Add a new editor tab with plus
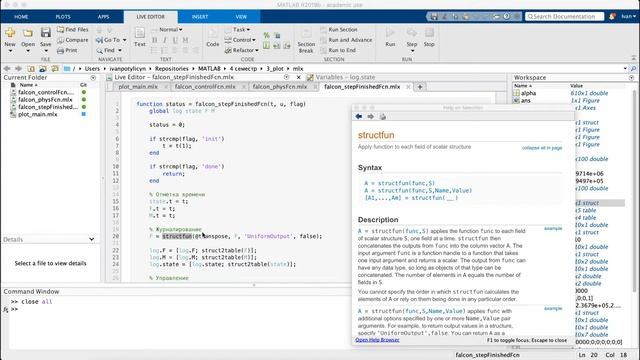The image size is (640, 360). click(x=420, y=87)
